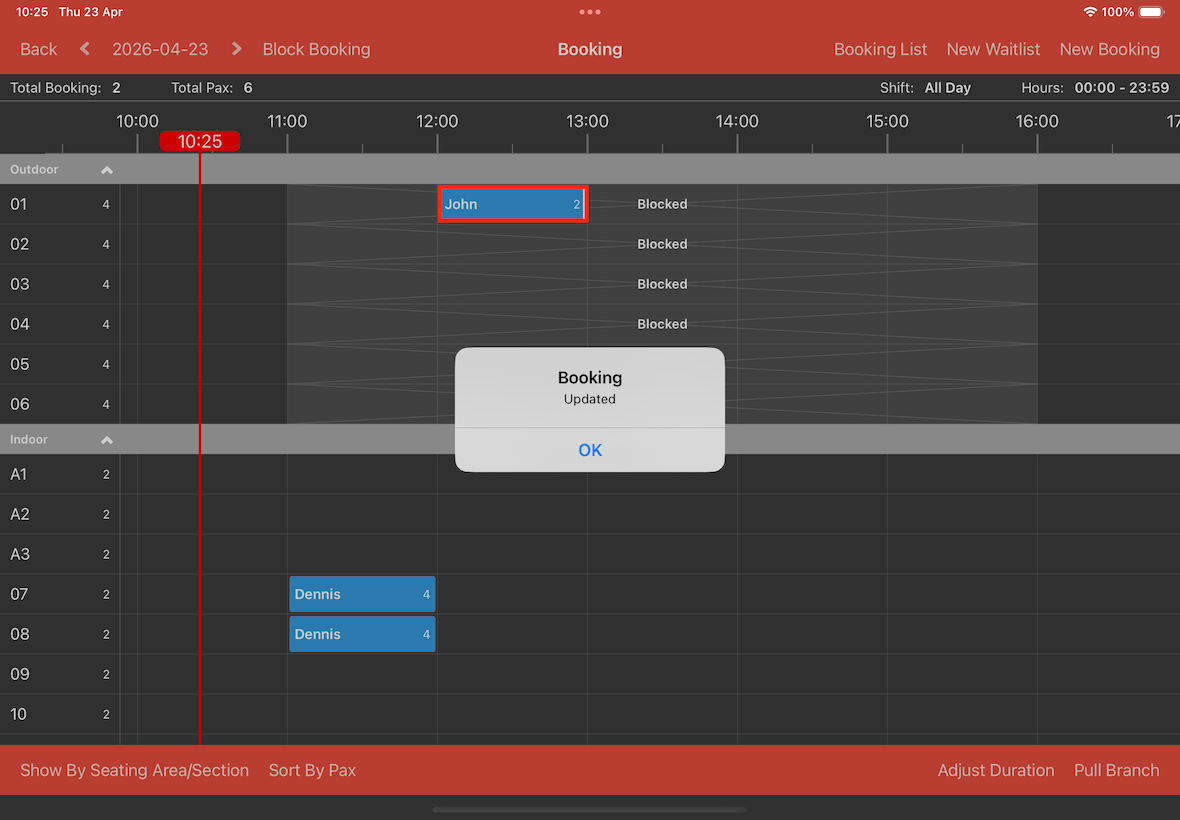
Task: Collapse the Outdoor section
Action: [107, 170]
